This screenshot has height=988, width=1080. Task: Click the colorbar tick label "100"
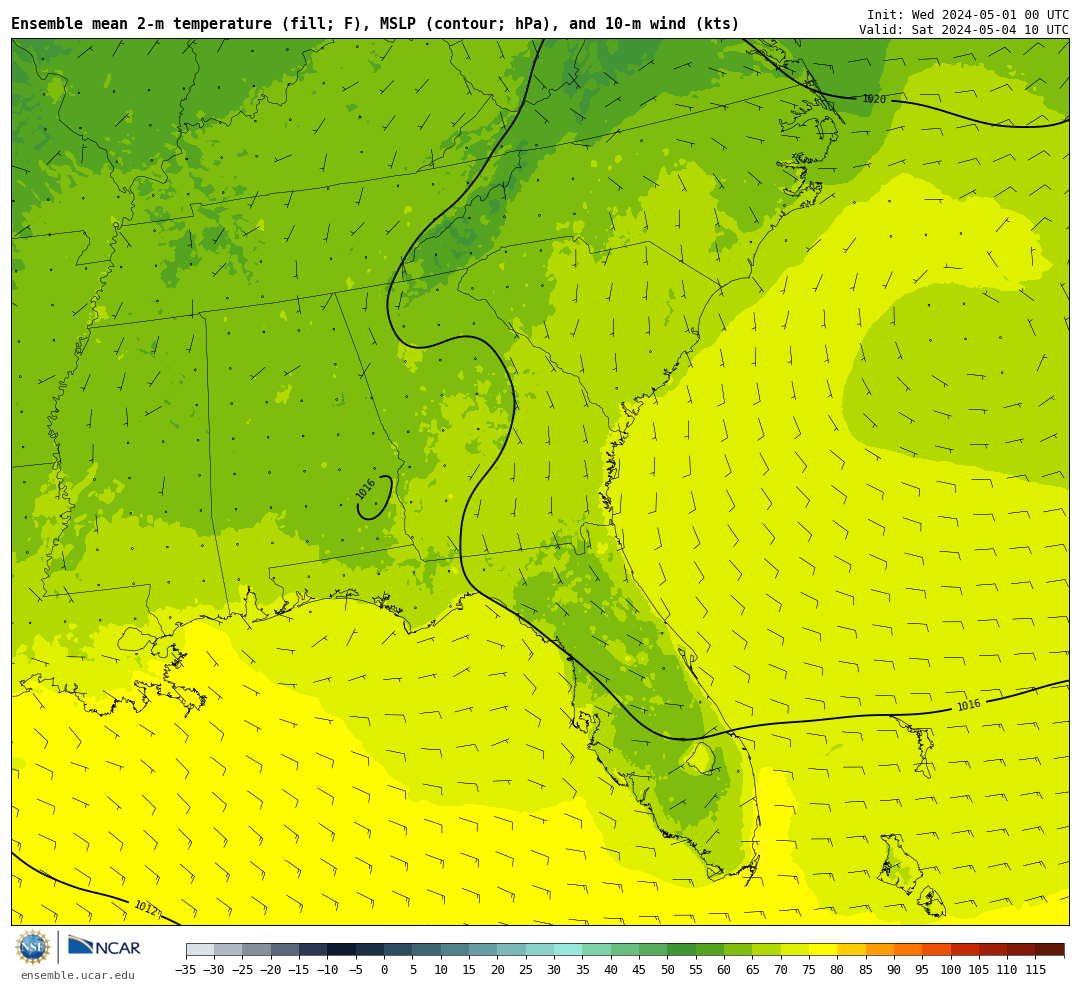pyautogui.click(x=951, y=970)
